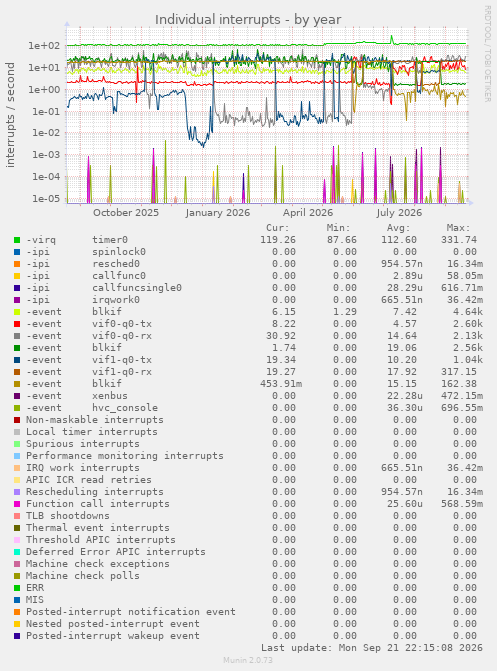This screenshot has height=671, width=497.
Task: Click the dark red Non-maskable interrupts swatch
Action: click(17, 420)
